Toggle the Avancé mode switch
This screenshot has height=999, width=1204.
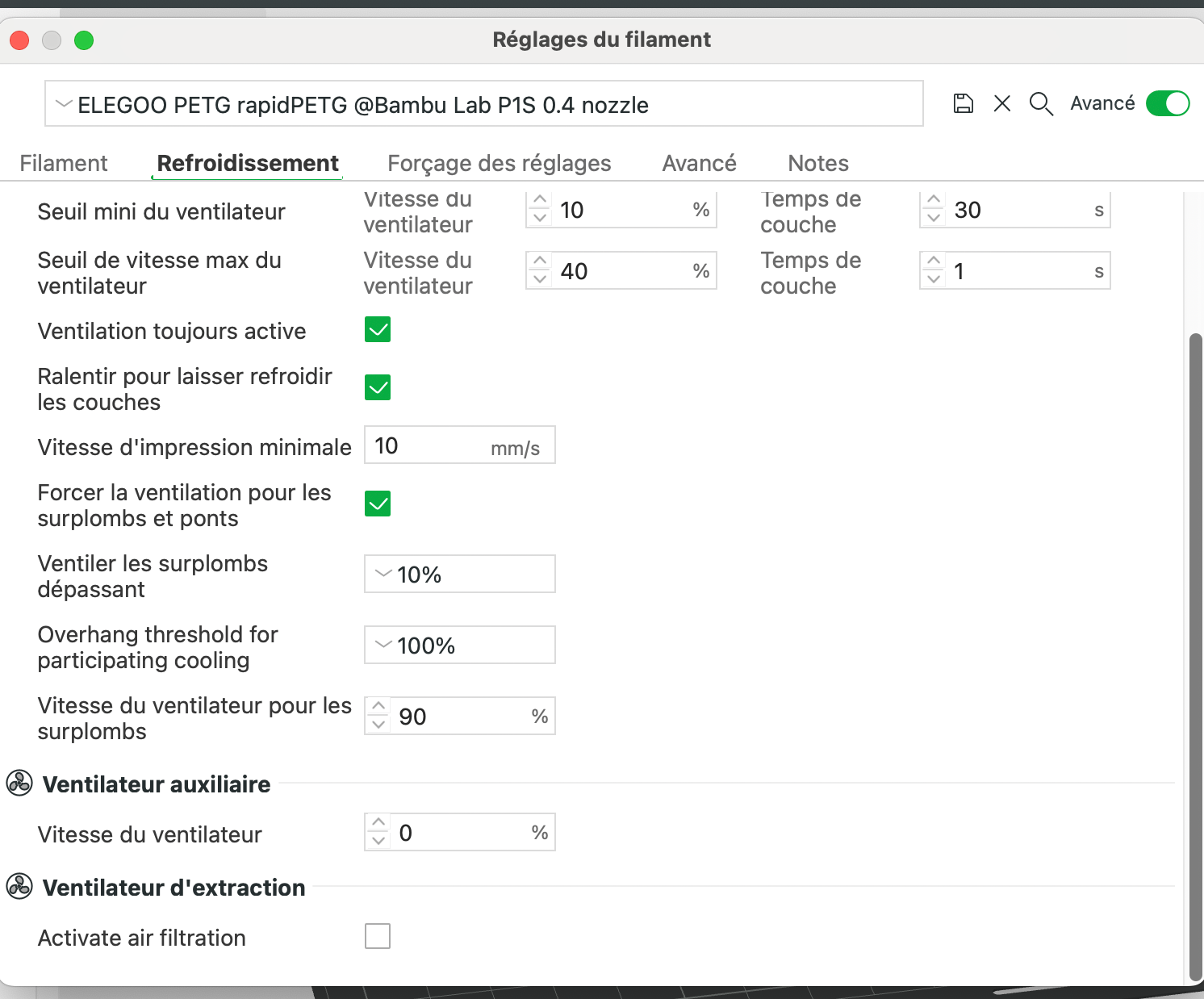(1168, 103)
